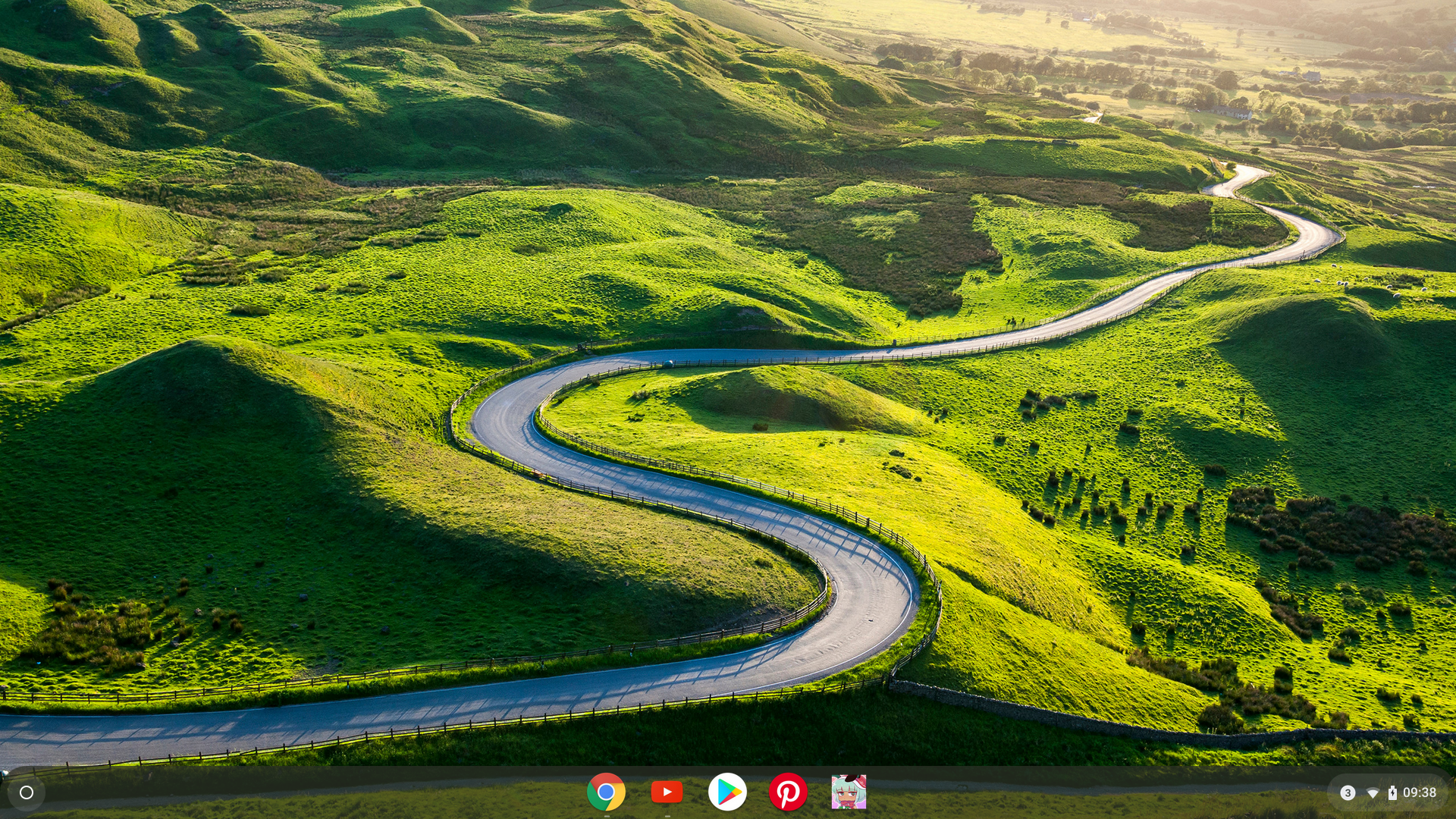This screenshot has height=819, width=1456.
Task: Open quick settings via the 09:38 clock
Action: click(x=1420, y=792)
